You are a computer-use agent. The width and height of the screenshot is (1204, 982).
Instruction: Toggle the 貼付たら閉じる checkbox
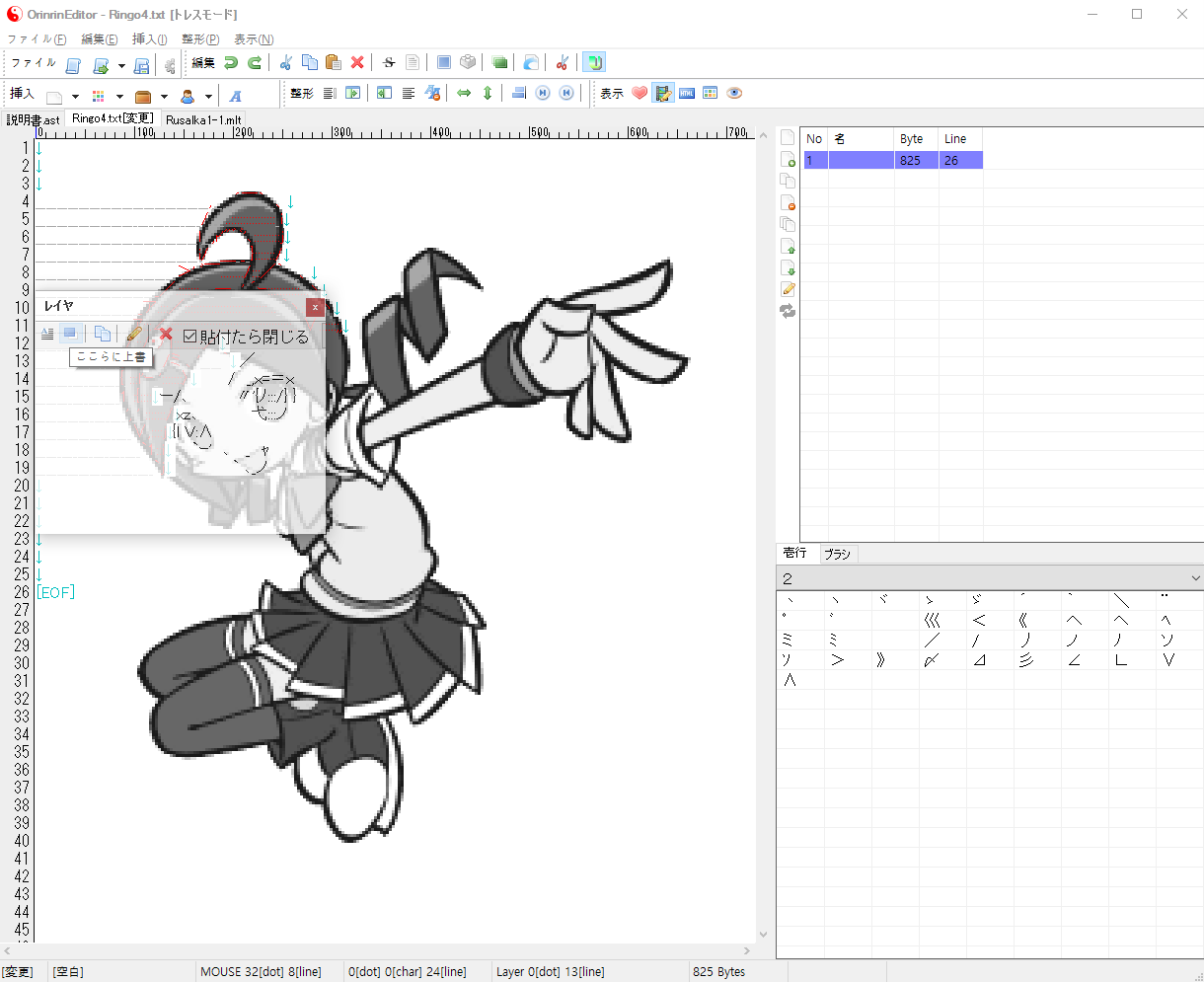pos(190,337)
